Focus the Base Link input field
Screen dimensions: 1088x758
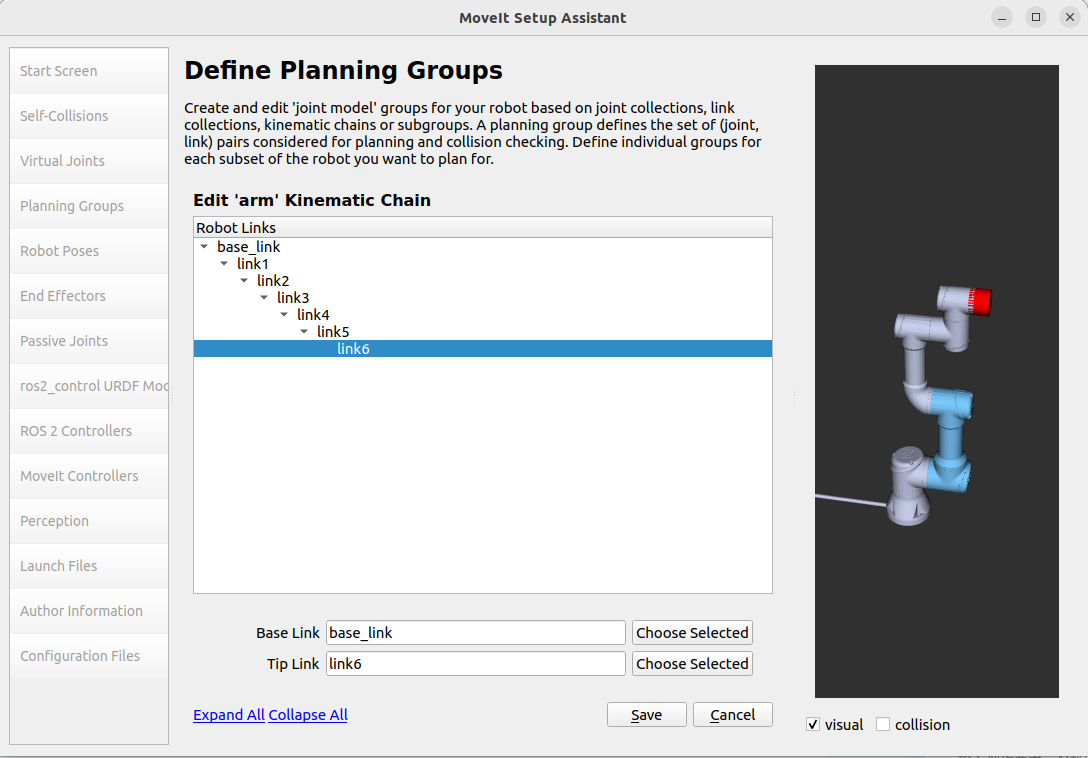point(476,633)
